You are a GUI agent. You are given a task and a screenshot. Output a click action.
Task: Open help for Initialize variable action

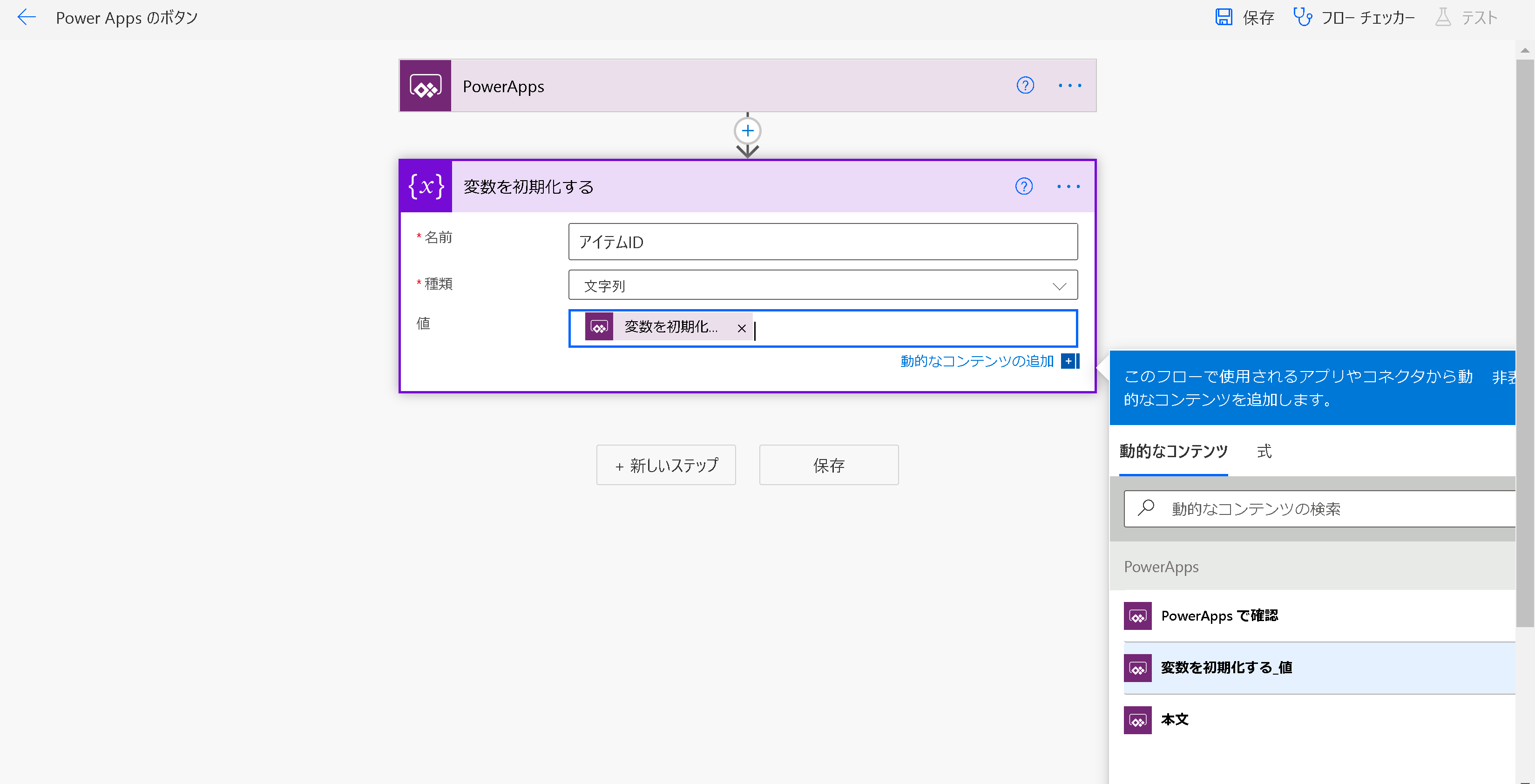(x=1024, y=187)
